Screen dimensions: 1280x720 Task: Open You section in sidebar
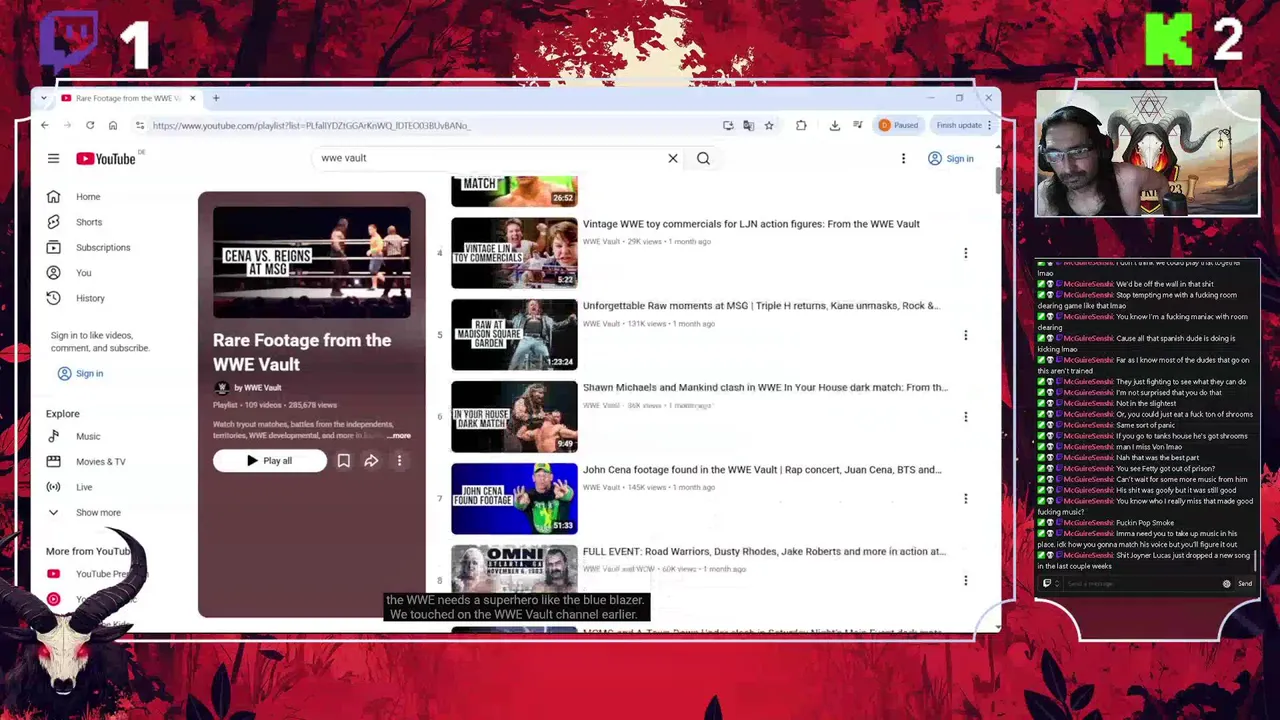pos(83,273)
